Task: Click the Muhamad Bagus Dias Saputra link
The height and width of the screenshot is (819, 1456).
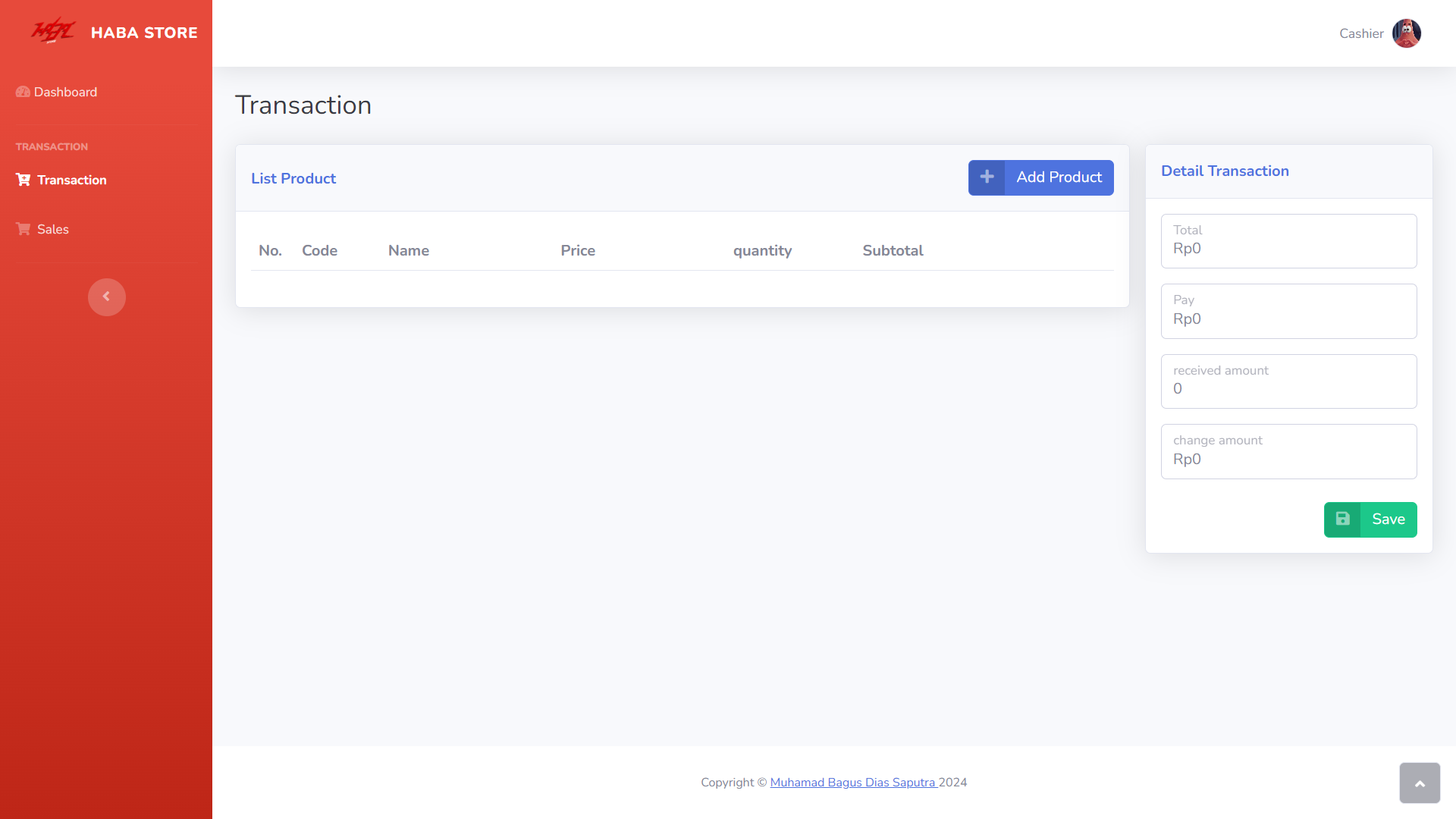Action: pos(852,782)
